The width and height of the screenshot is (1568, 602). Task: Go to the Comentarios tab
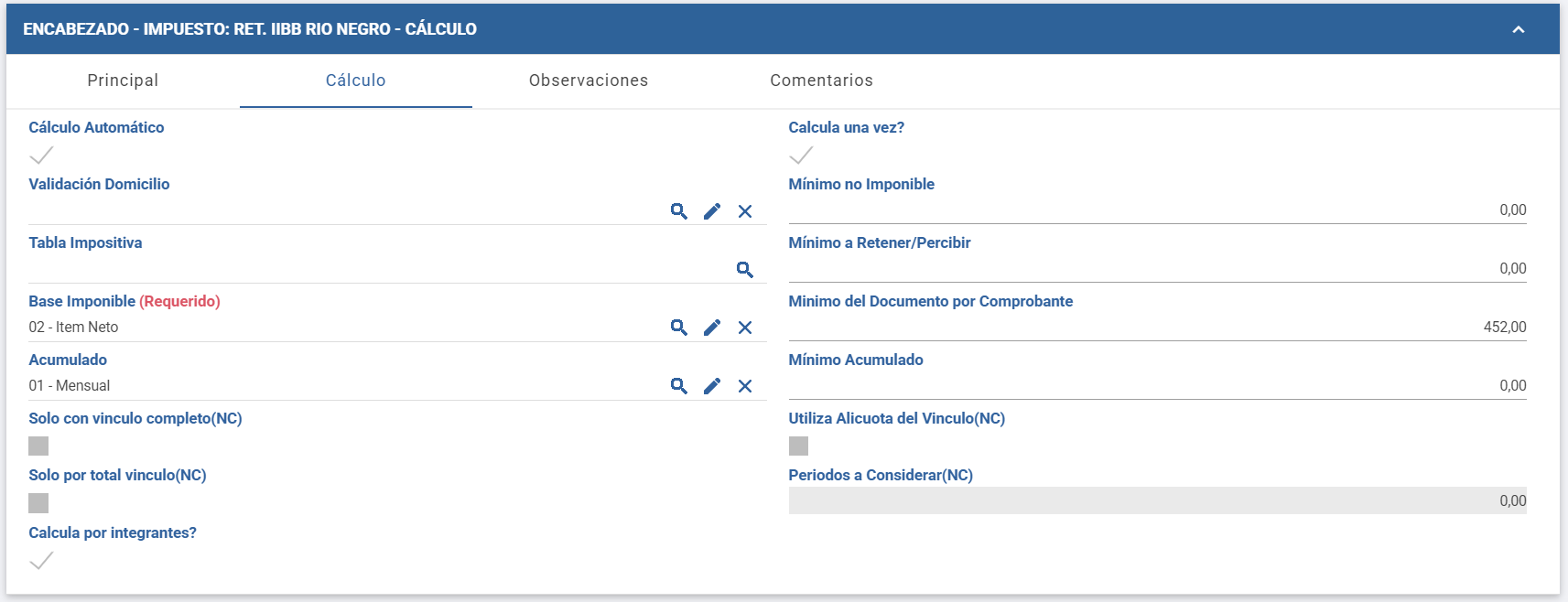pyautogui.click(x=821, y=81)
